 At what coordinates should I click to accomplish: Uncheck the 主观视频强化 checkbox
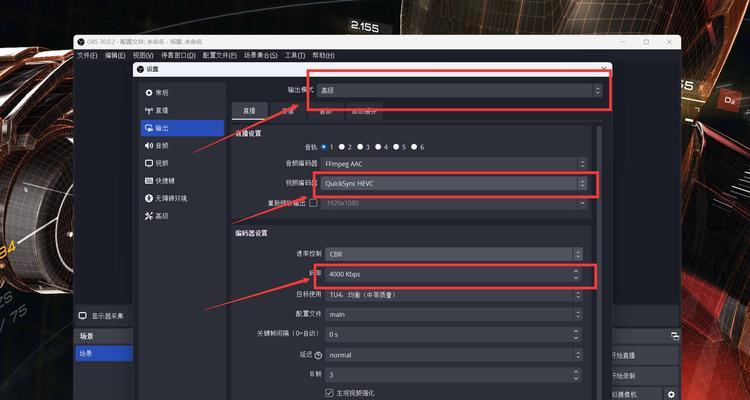pos(329,393)
